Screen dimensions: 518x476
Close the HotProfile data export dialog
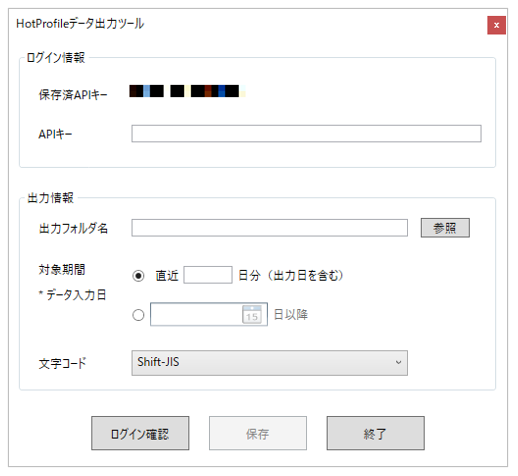[x=496, y=25]
